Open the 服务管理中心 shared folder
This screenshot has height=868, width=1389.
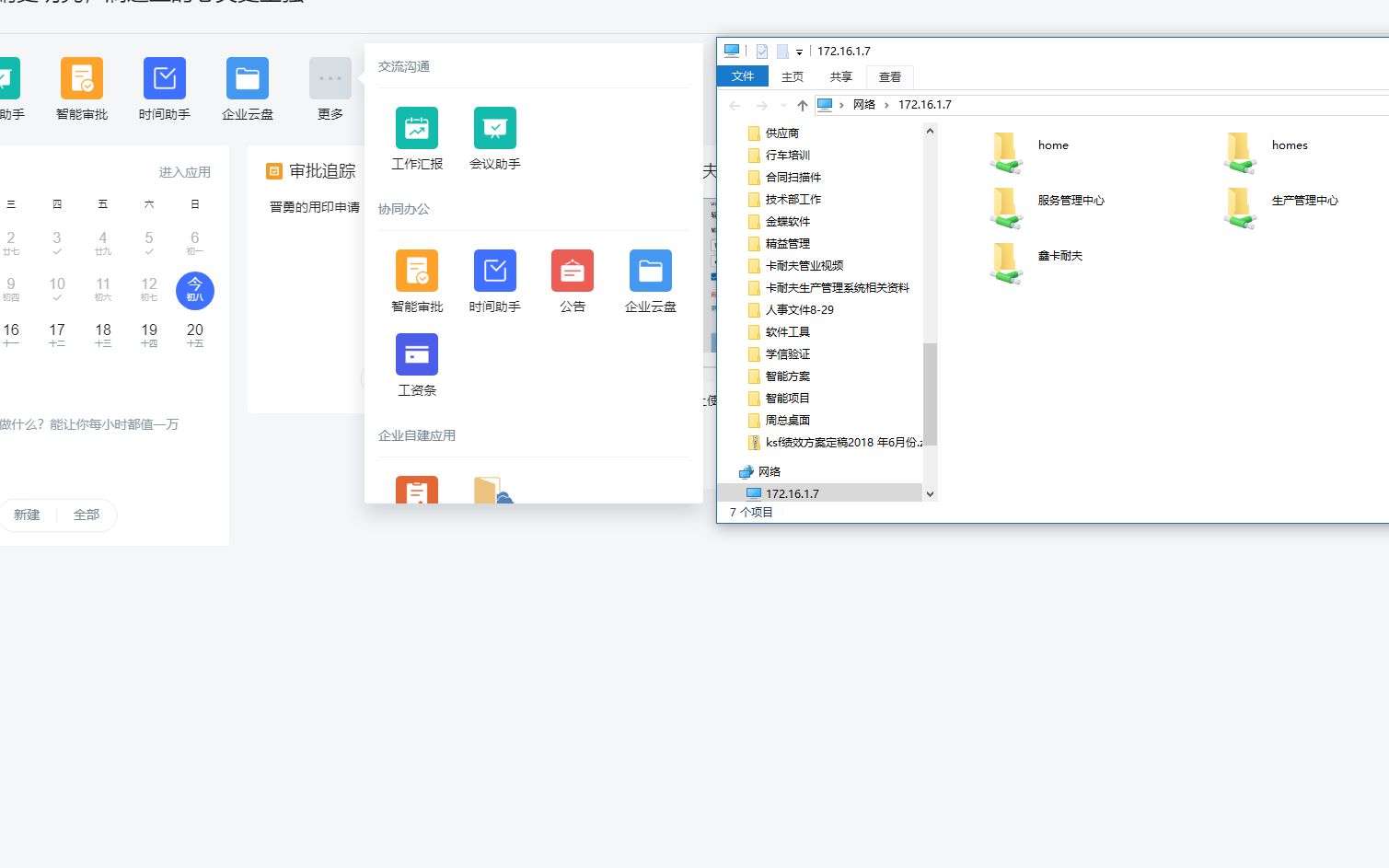[1048, 207]
